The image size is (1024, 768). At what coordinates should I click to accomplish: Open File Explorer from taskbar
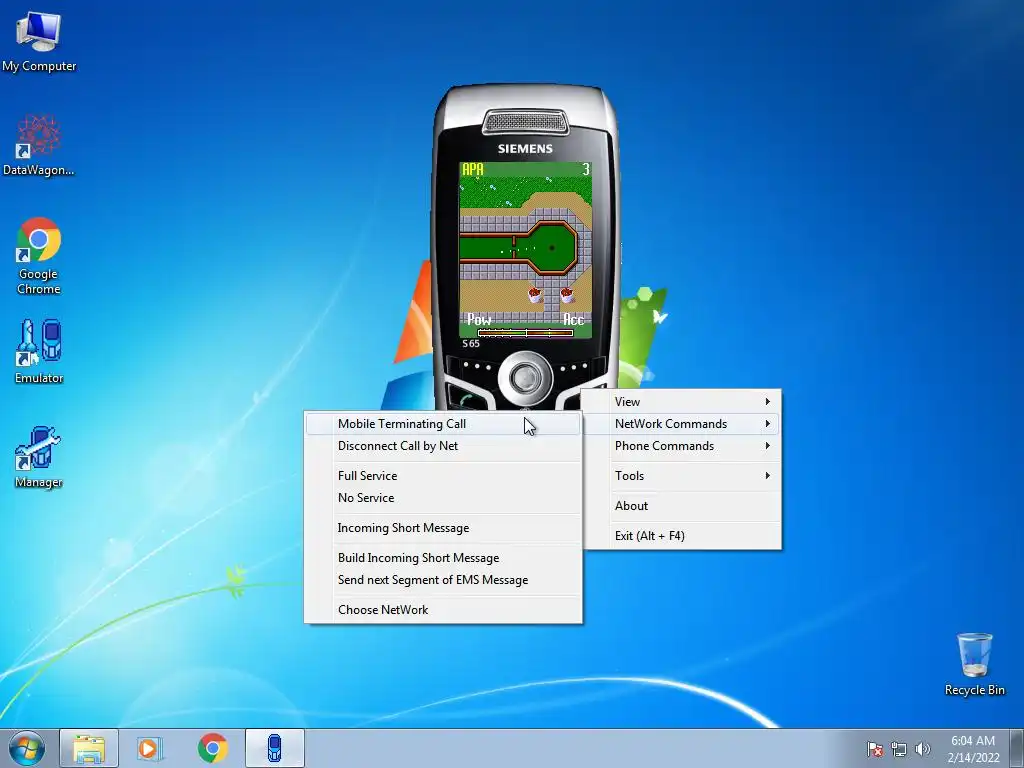point(89,748)
